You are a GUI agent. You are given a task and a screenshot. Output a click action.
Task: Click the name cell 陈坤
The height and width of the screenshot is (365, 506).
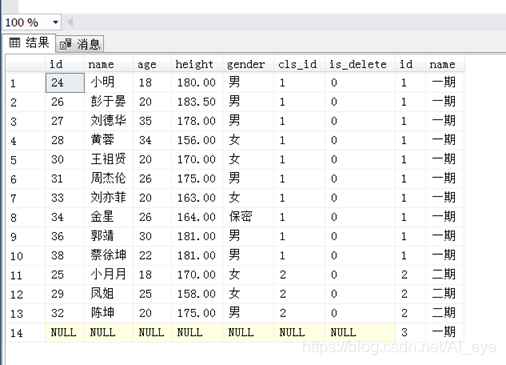tap(109, 313)
